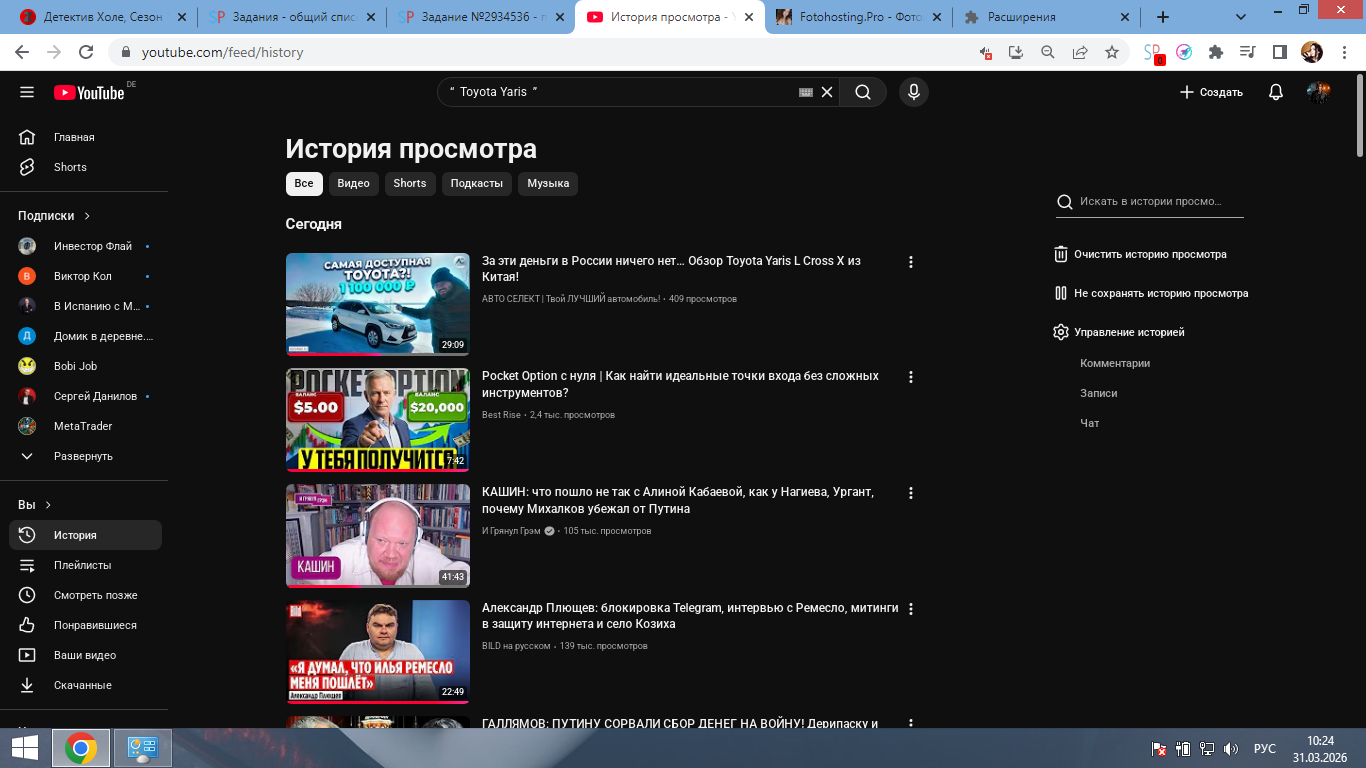Open more options for Toyota Yaris video
This screenshot has height=768, width=1366.
[911, 262]
